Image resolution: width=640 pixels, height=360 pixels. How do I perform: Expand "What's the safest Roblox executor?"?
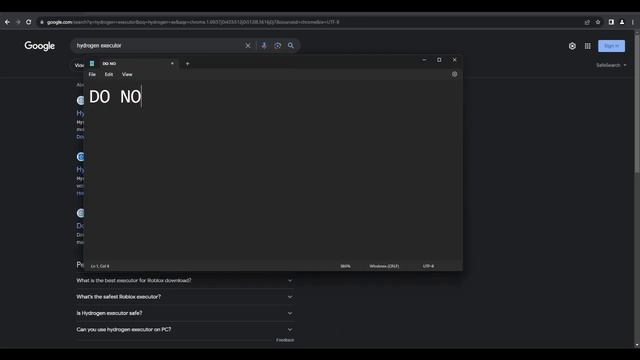(185, 297)
